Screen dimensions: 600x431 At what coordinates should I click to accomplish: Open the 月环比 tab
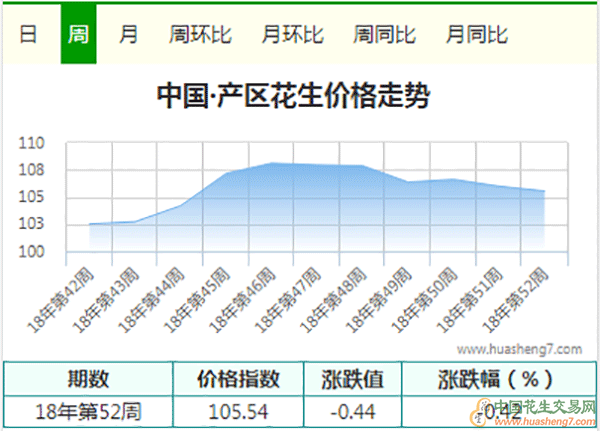[x=292, y=34]
